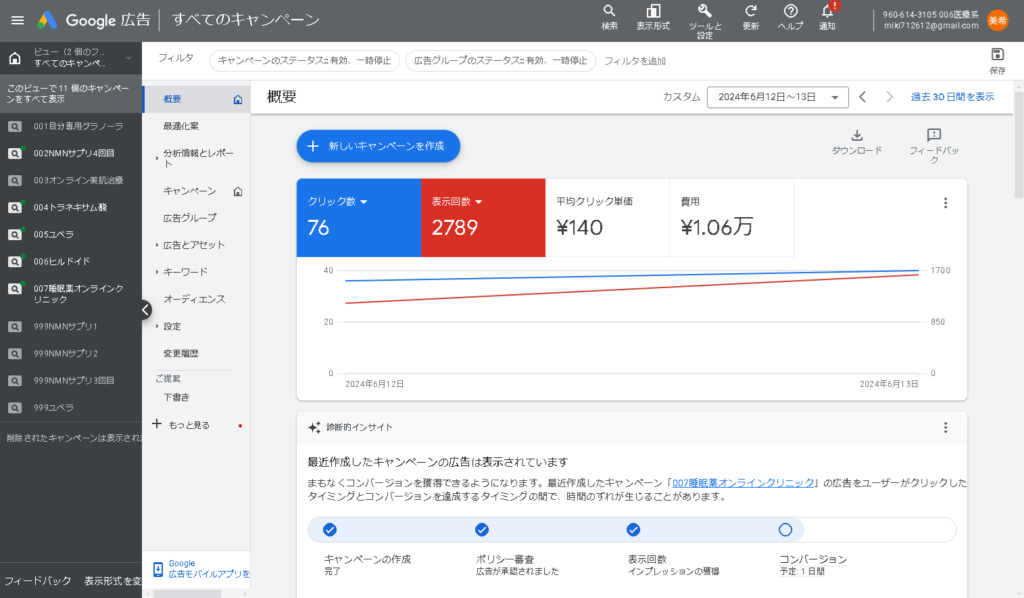
Task: Click the sparkle 診断的インサイト icon
Action: tap(314, 428)
